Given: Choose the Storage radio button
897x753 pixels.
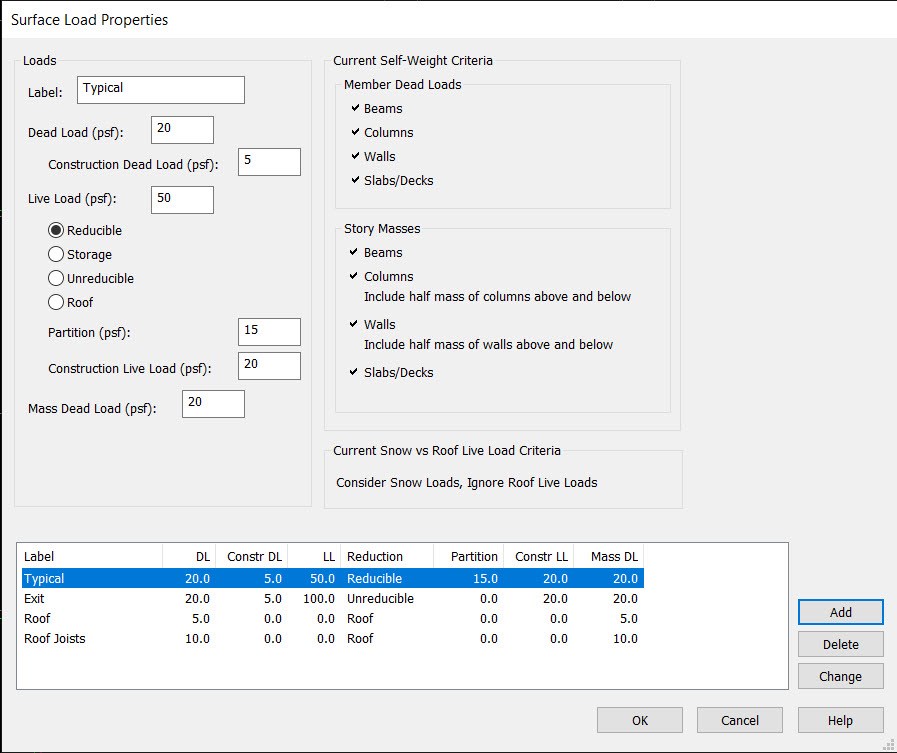Looking at the screenshot, I should 56,255.
